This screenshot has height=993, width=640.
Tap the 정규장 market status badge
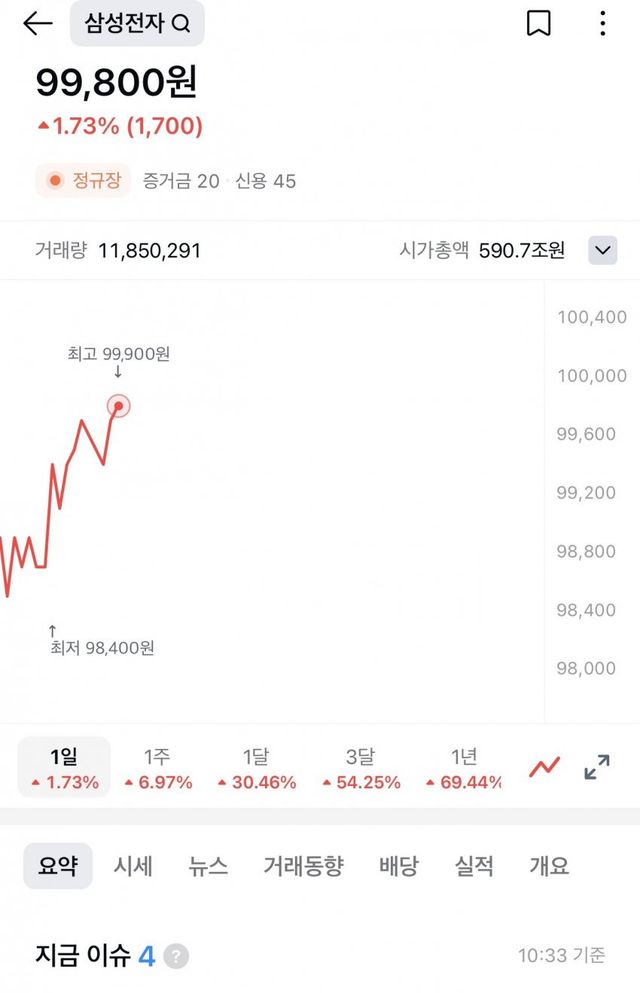click(83, 181)
